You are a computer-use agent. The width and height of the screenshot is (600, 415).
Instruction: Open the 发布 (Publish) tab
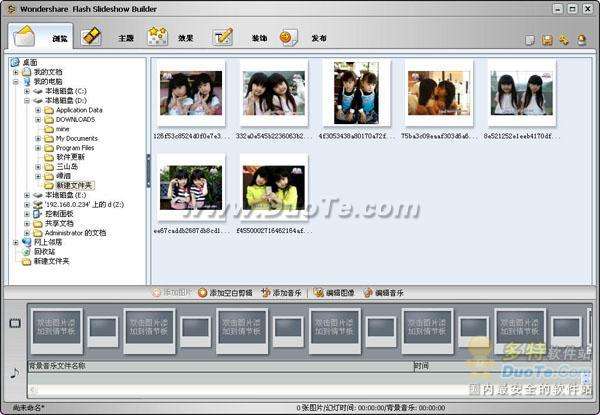pos(318,39)
